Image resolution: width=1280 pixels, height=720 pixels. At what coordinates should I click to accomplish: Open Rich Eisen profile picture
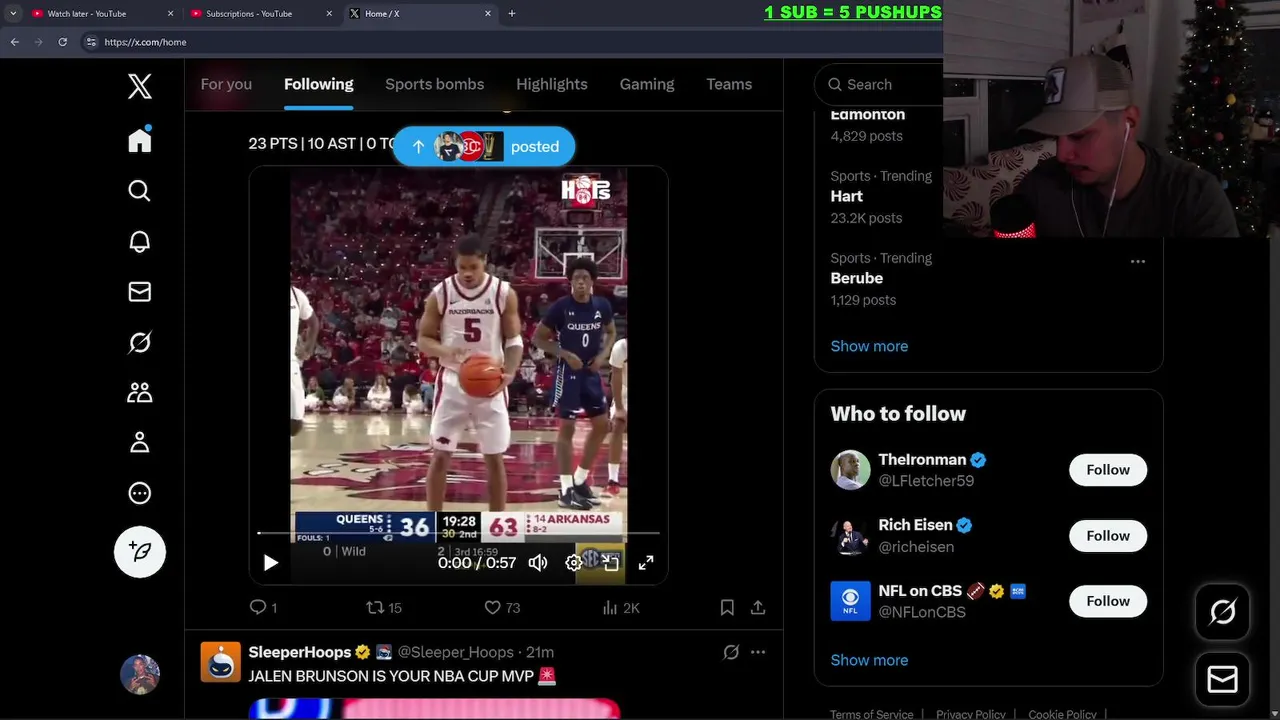(x=850, y=536)
